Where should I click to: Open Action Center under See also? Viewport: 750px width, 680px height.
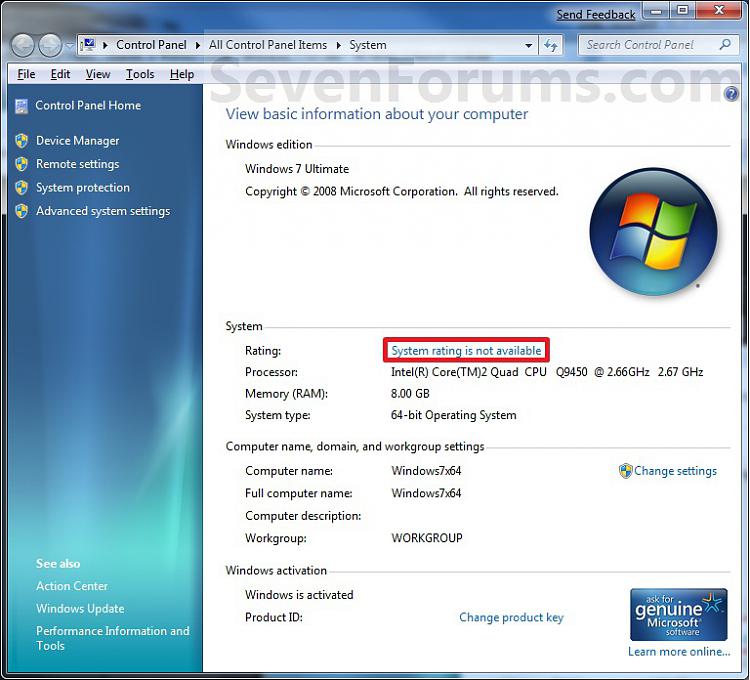tap(72, 586)
